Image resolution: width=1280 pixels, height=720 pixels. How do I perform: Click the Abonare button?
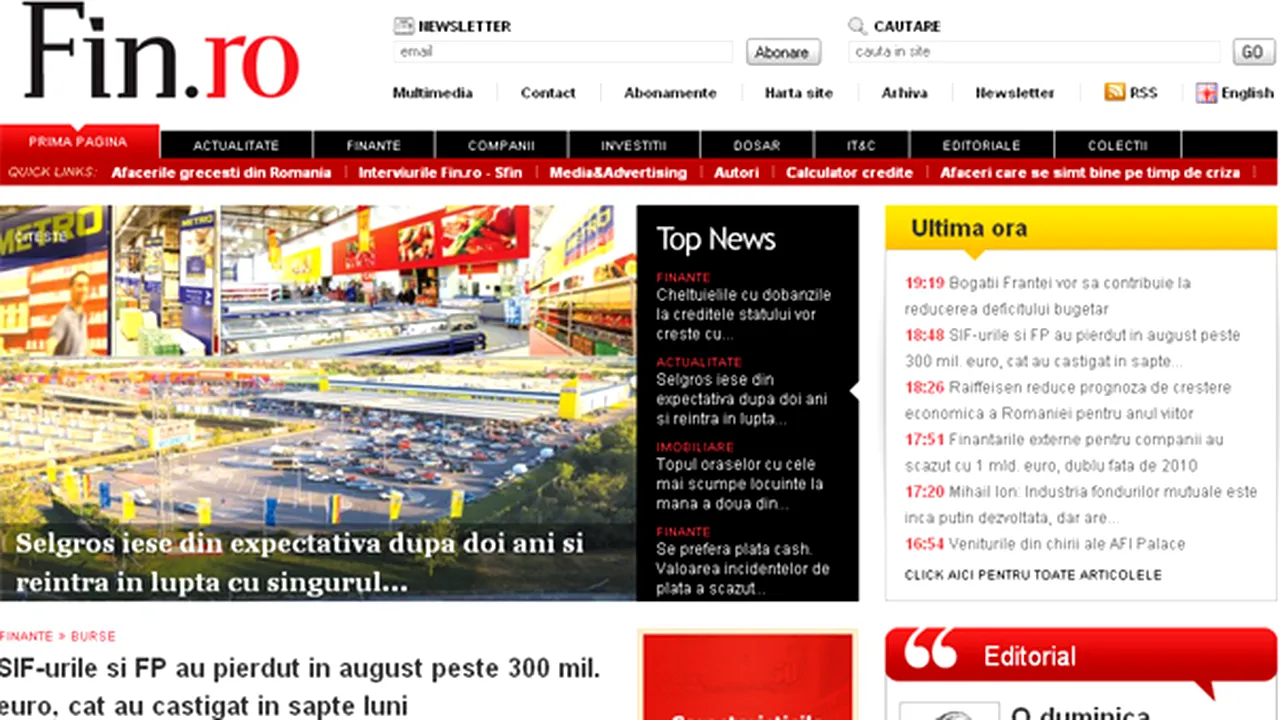pyautogui.click(x=783, y=52)
